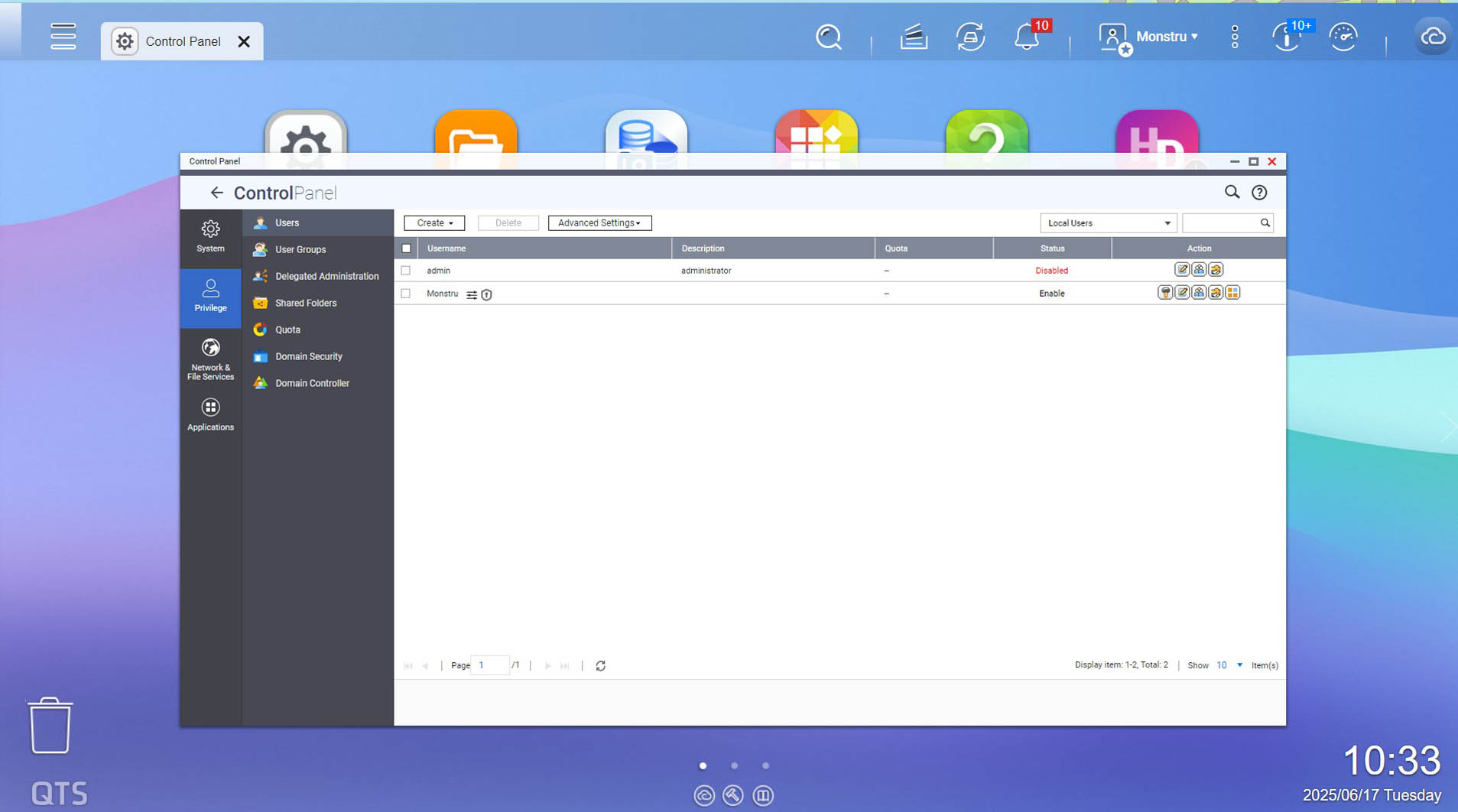Click the search icon in user filter box

1265,223
